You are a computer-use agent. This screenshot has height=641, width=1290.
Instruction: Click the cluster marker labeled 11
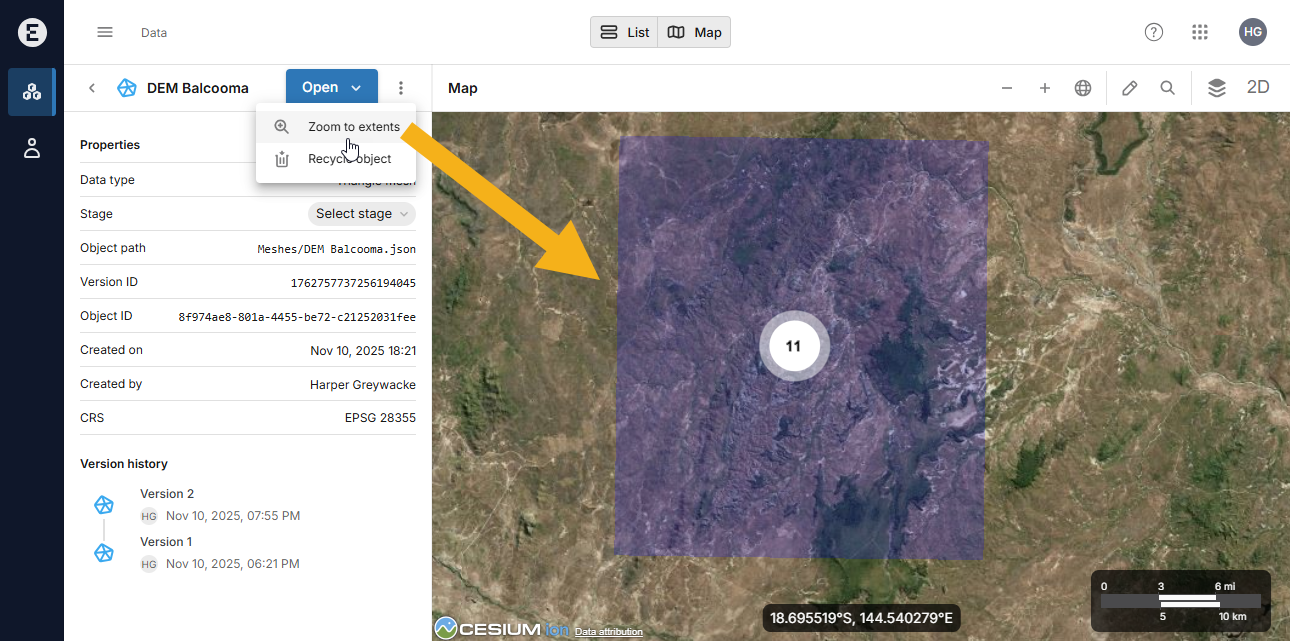[794, 346]
